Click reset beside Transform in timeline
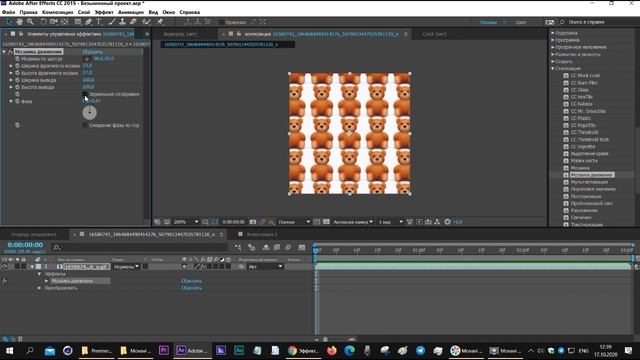The height and width of the screenshot is (360, 640). coord(191,288)
